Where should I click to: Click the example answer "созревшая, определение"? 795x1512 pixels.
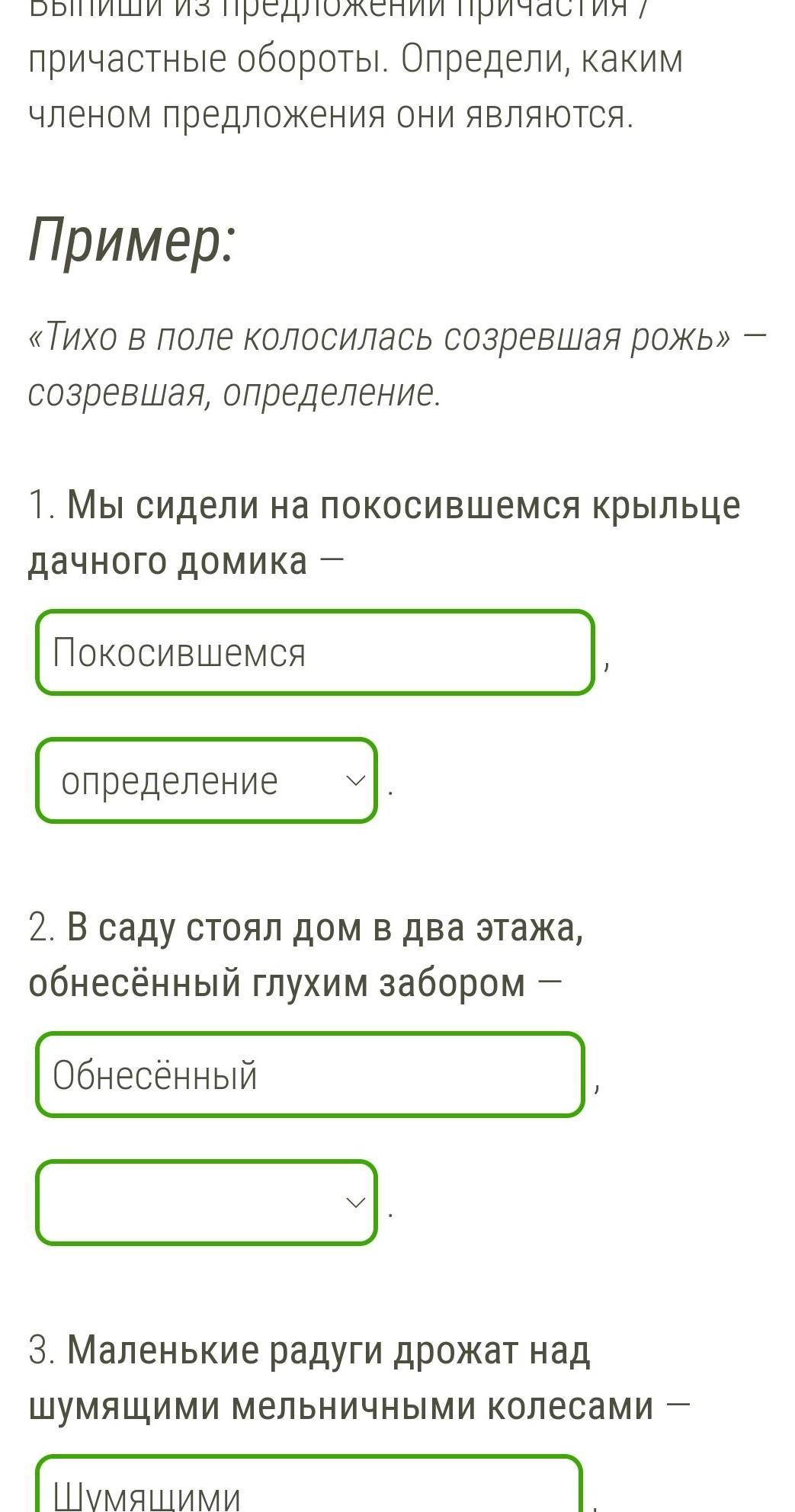(x=235, y=393)
